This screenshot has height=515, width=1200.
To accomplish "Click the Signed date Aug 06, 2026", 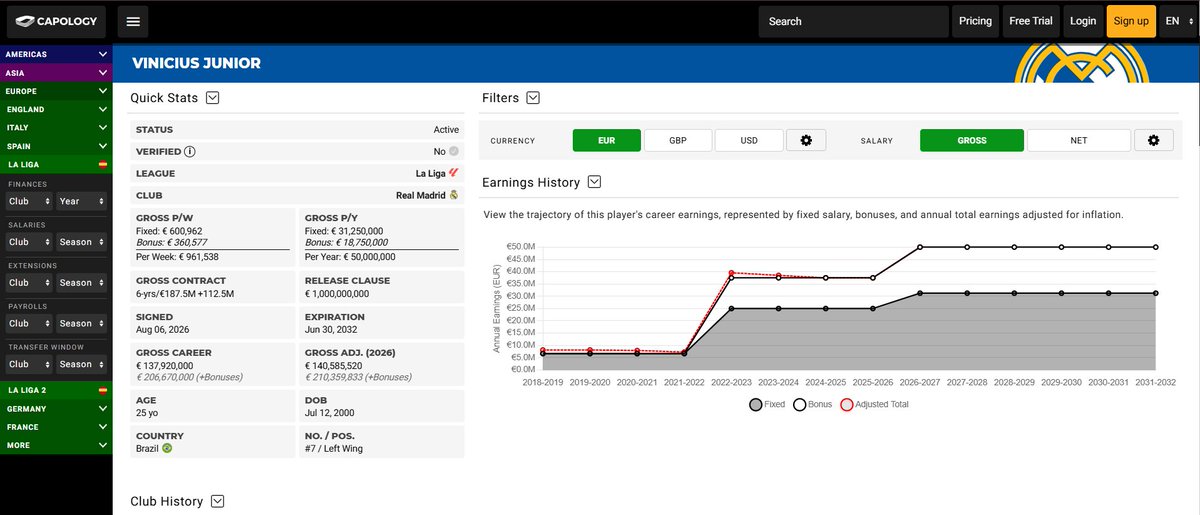I will (x=162, y=330).
